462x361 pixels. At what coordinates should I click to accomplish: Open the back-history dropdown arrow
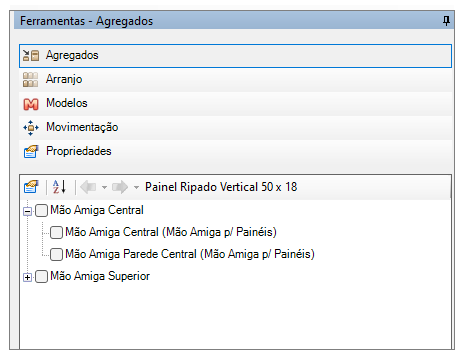pos(104,187)
